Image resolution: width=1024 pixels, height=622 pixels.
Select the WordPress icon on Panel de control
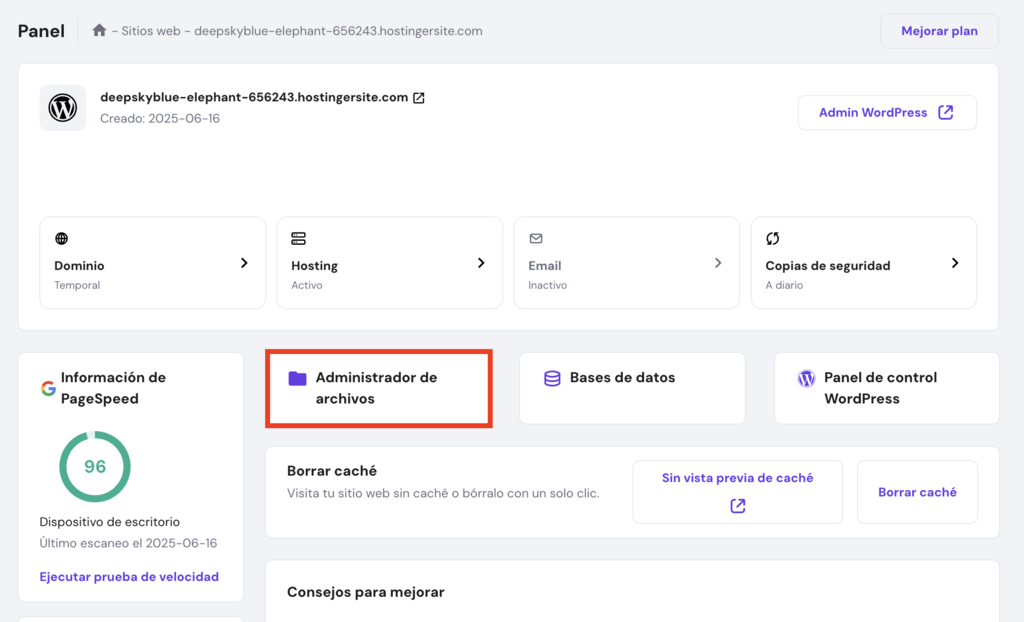tap(807, 379)
